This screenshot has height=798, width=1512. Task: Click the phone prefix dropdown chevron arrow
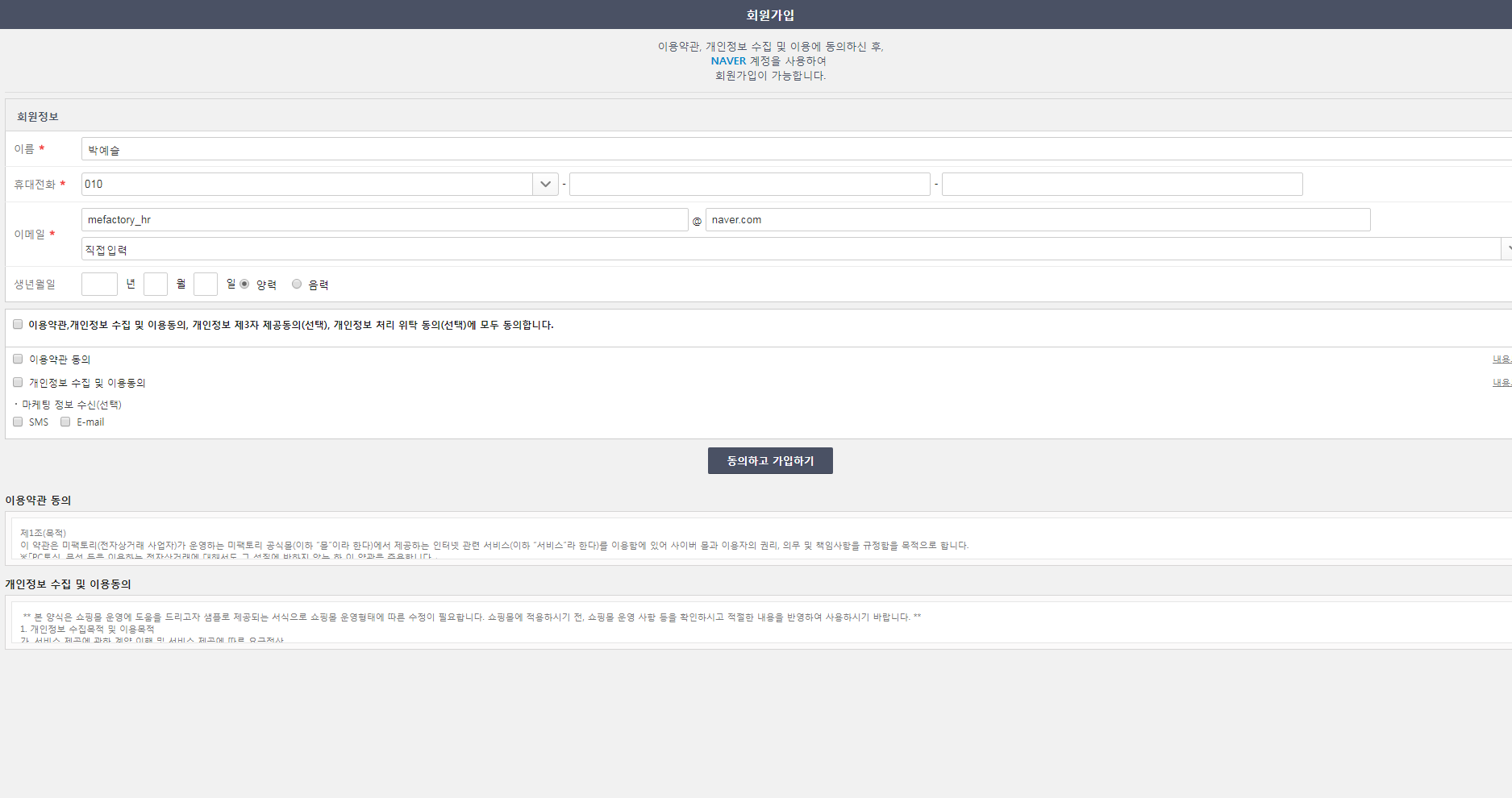pyautogui.click(x=545, y=185)
